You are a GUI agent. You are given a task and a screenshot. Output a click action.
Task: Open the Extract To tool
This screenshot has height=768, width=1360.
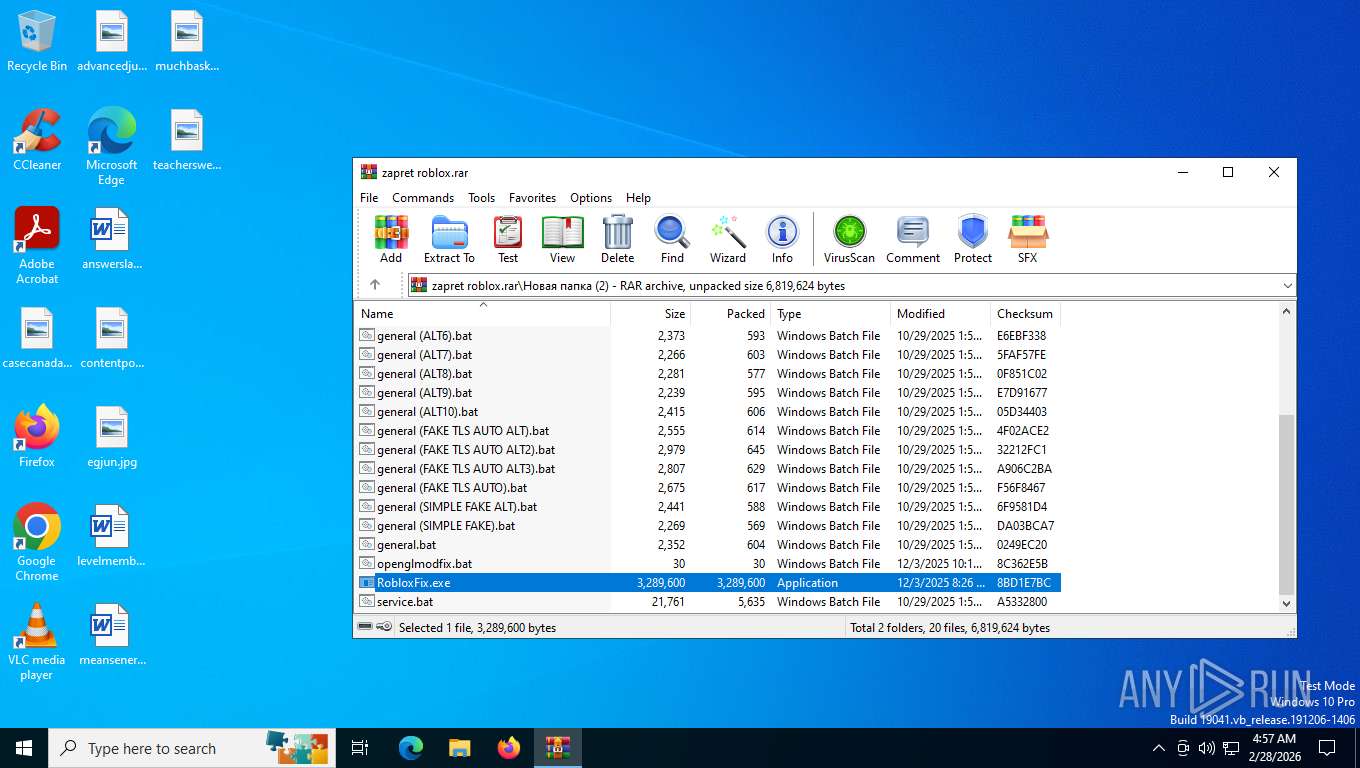pos(449,239)
